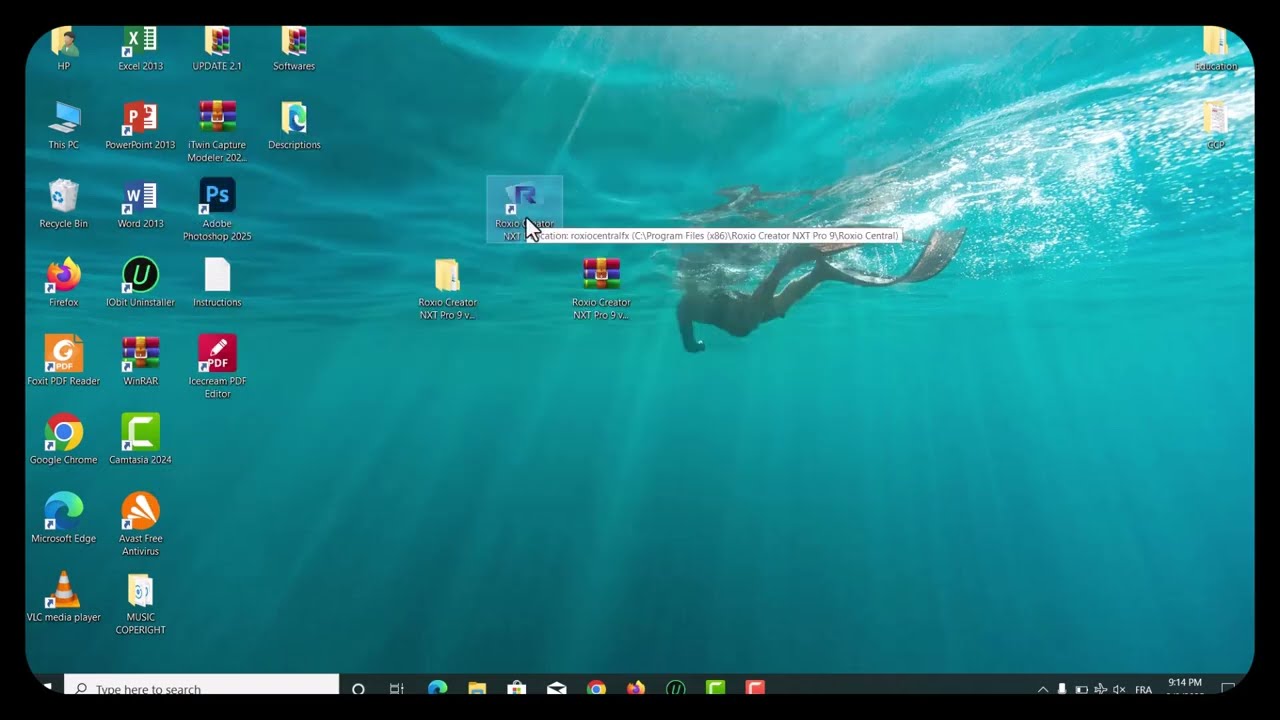1280x720 pixels.
Task: Select the Adobe Photoshop 2025 shortcut
Action: (x=217, y=209)
